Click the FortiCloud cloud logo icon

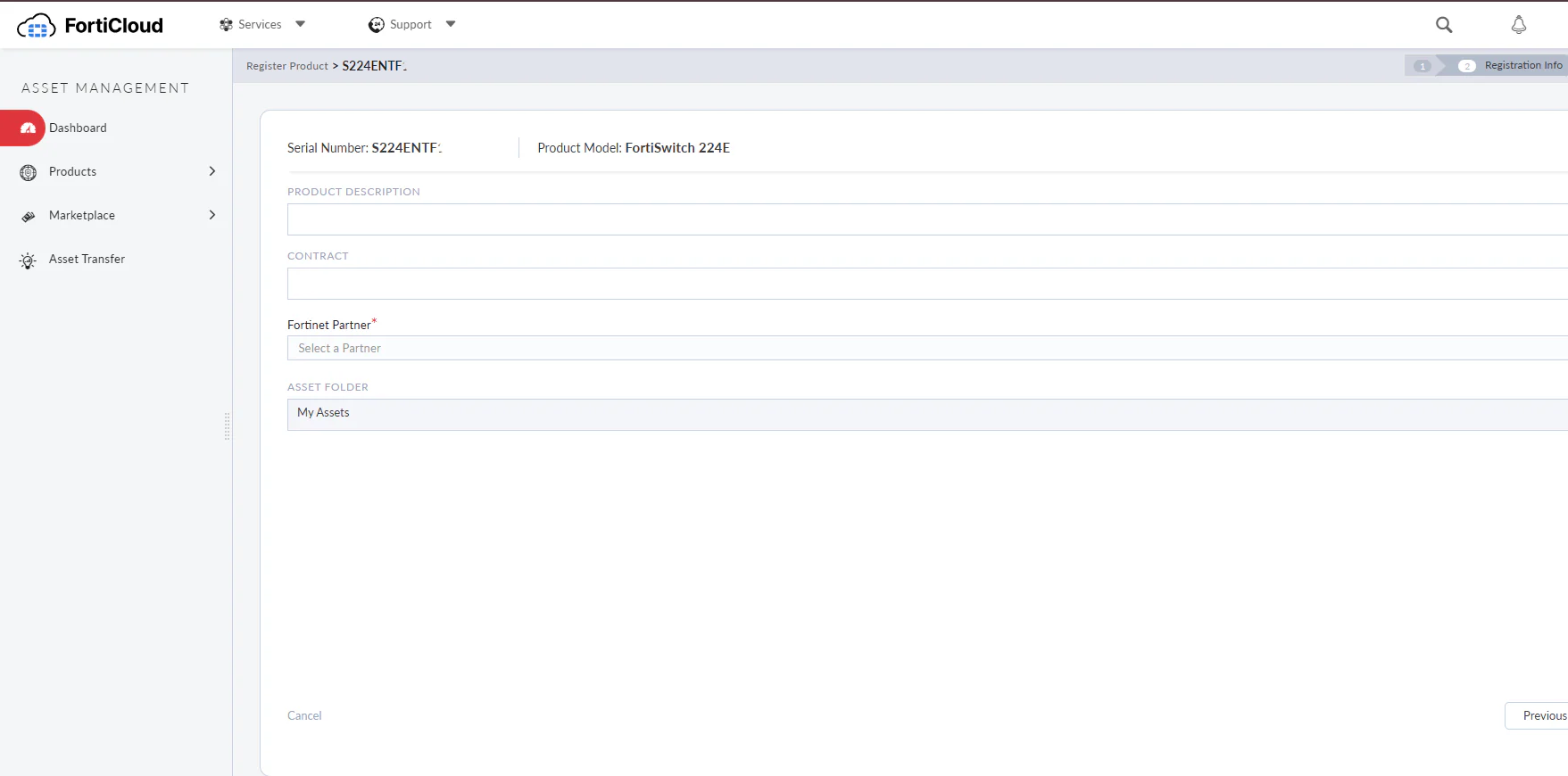click(37, 26)
